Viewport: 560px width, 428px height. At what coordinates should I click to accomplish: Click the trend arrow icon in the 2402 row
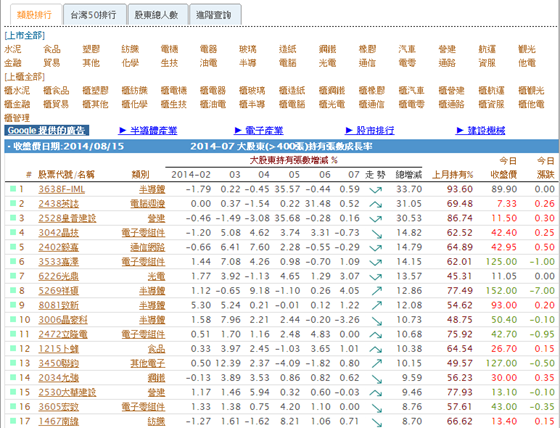[x=376, y=248]
